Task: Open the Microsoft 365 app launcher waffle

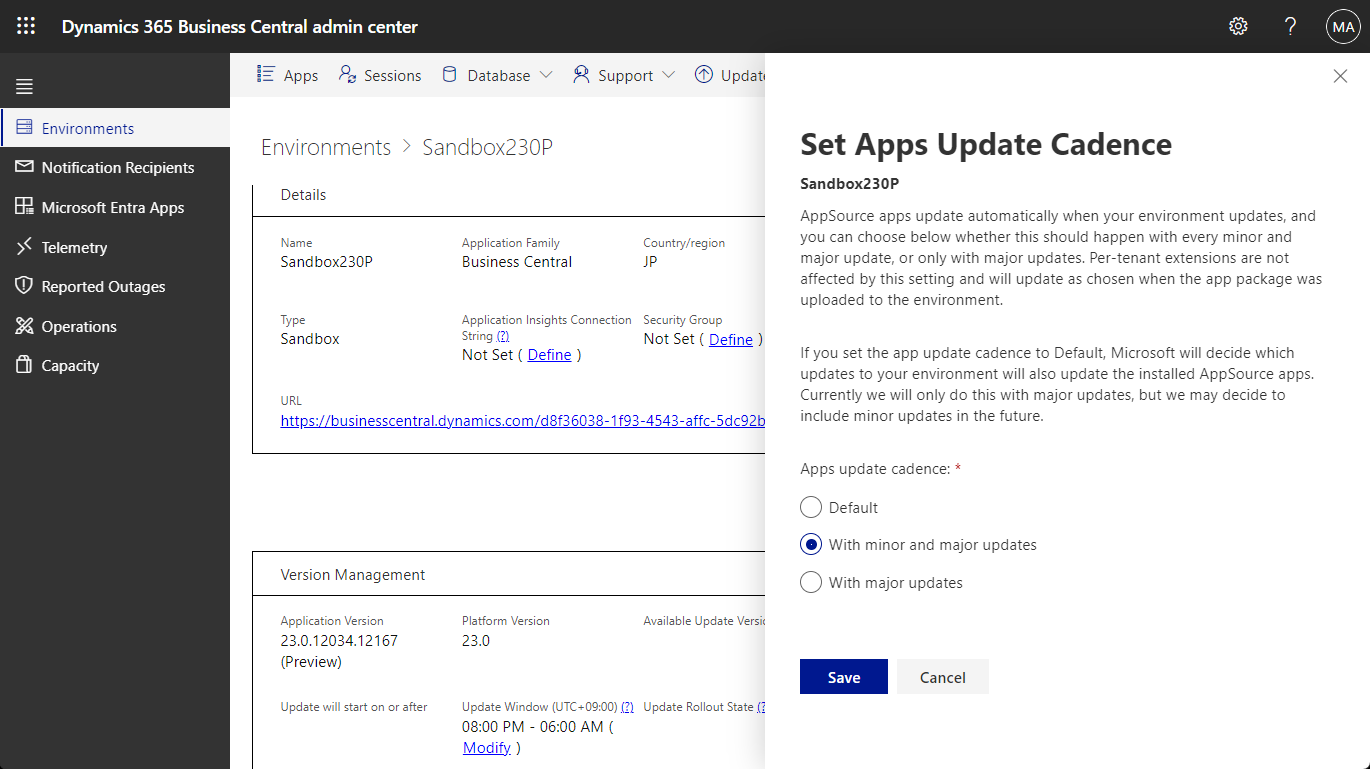Action: [x=25, y=26]
